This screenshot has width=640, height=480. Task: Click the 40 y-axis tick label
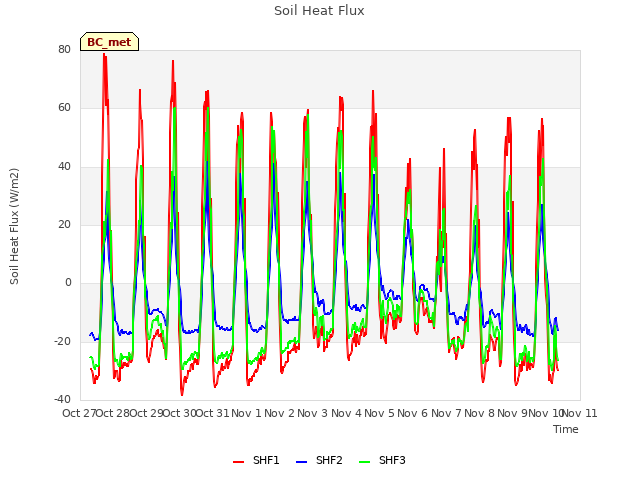tap(64, 167)
